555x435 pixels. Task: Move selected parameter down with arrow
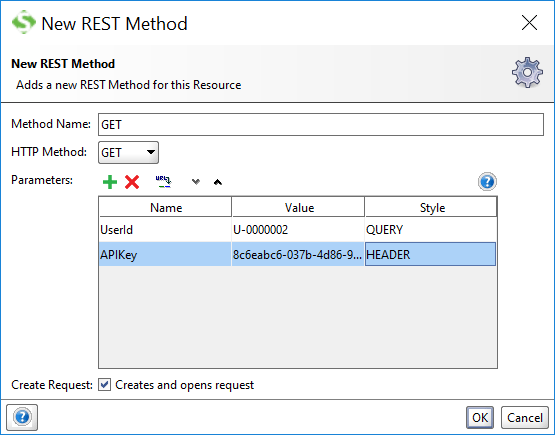[x=196, y=182]
